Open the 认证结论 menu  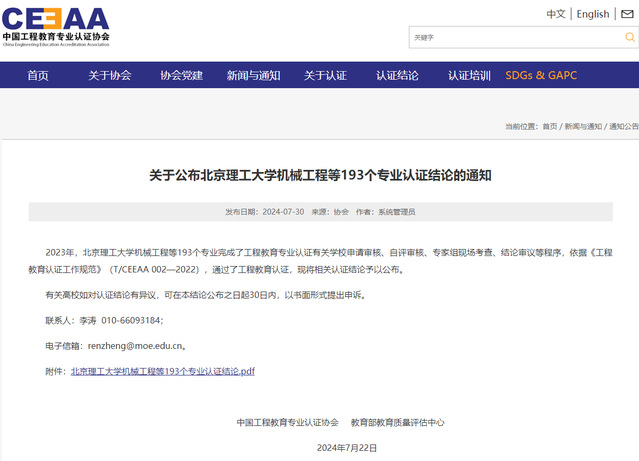pos(397,75)
